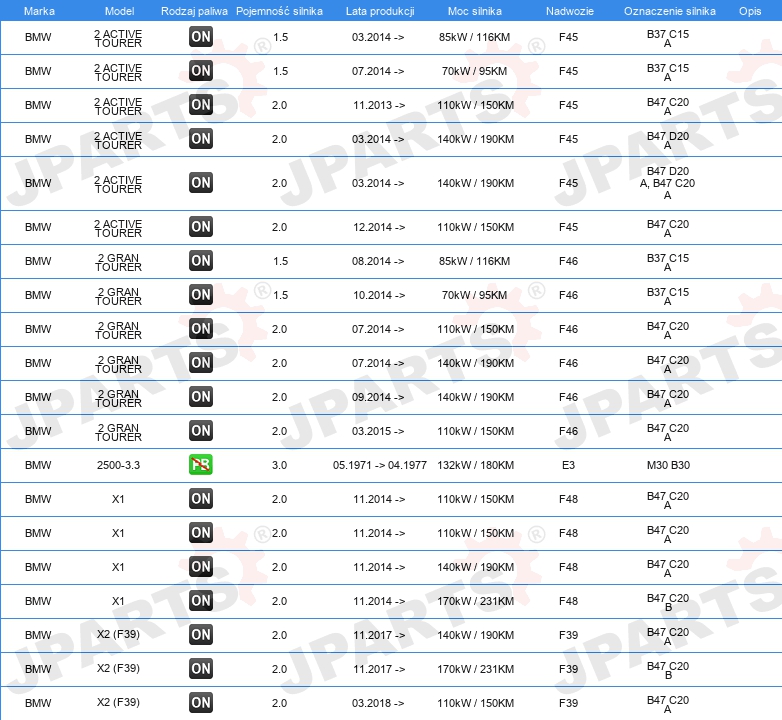The image size is (782, 720).
Task: Click the 03.2018 -> production date cell
Action: 378,703
